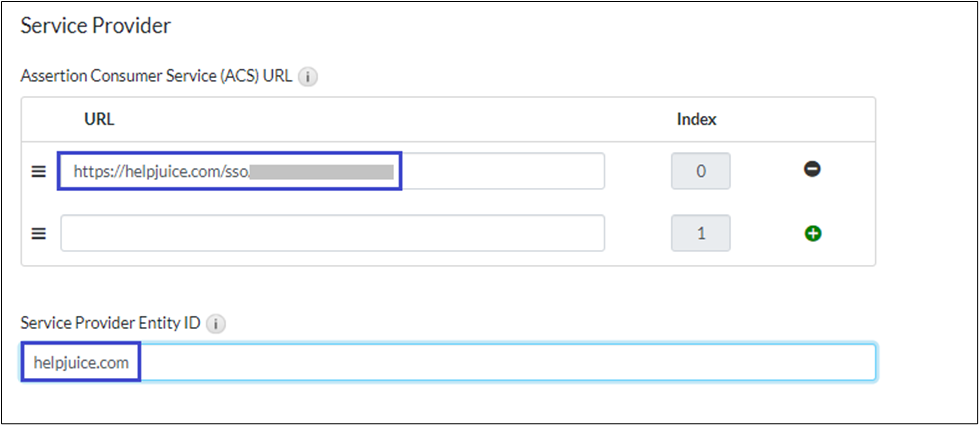Click the Service Provider Entity ID label text
The image size is (979, 425).
point(112,324)
